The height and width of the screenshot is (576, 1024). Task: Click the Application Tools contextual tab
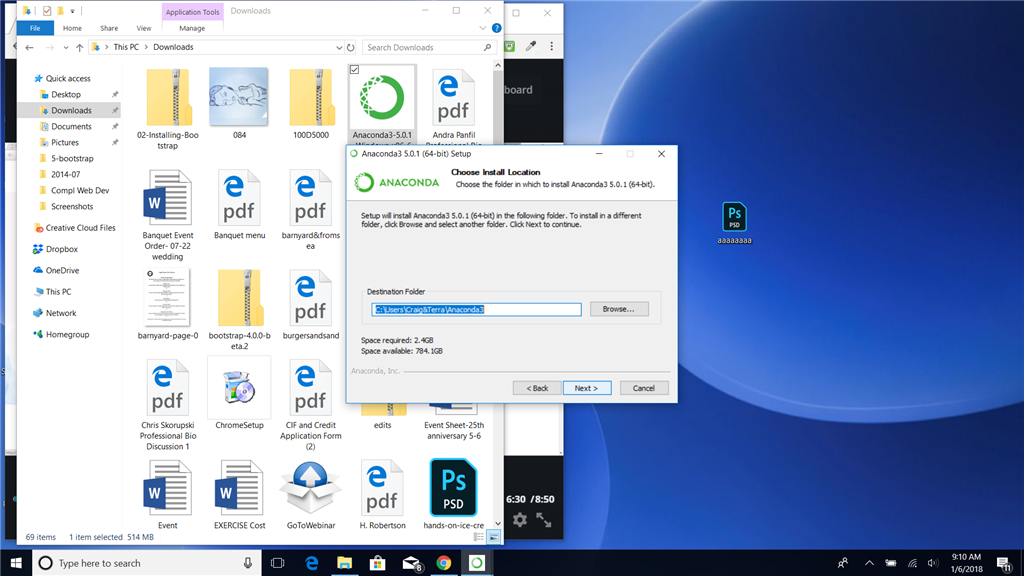193,12
